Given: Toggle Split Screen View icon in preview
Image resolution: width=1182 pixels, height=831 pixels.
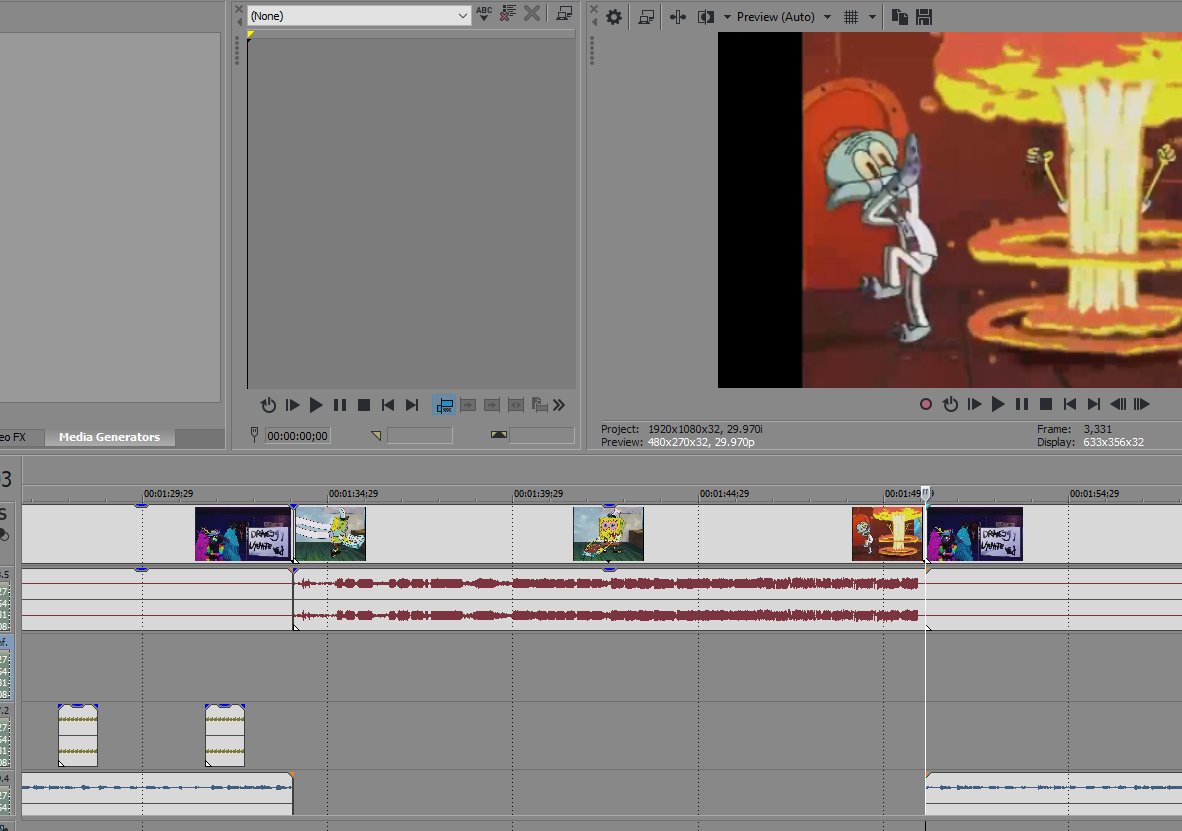Looking at the screenshot, I should [x=706, y=17].
